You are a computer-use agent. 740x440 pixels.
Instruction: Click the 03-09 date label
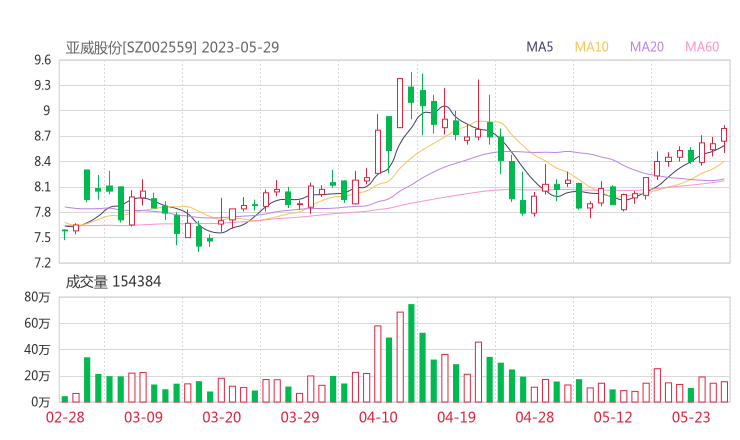(x=143, y=417)
